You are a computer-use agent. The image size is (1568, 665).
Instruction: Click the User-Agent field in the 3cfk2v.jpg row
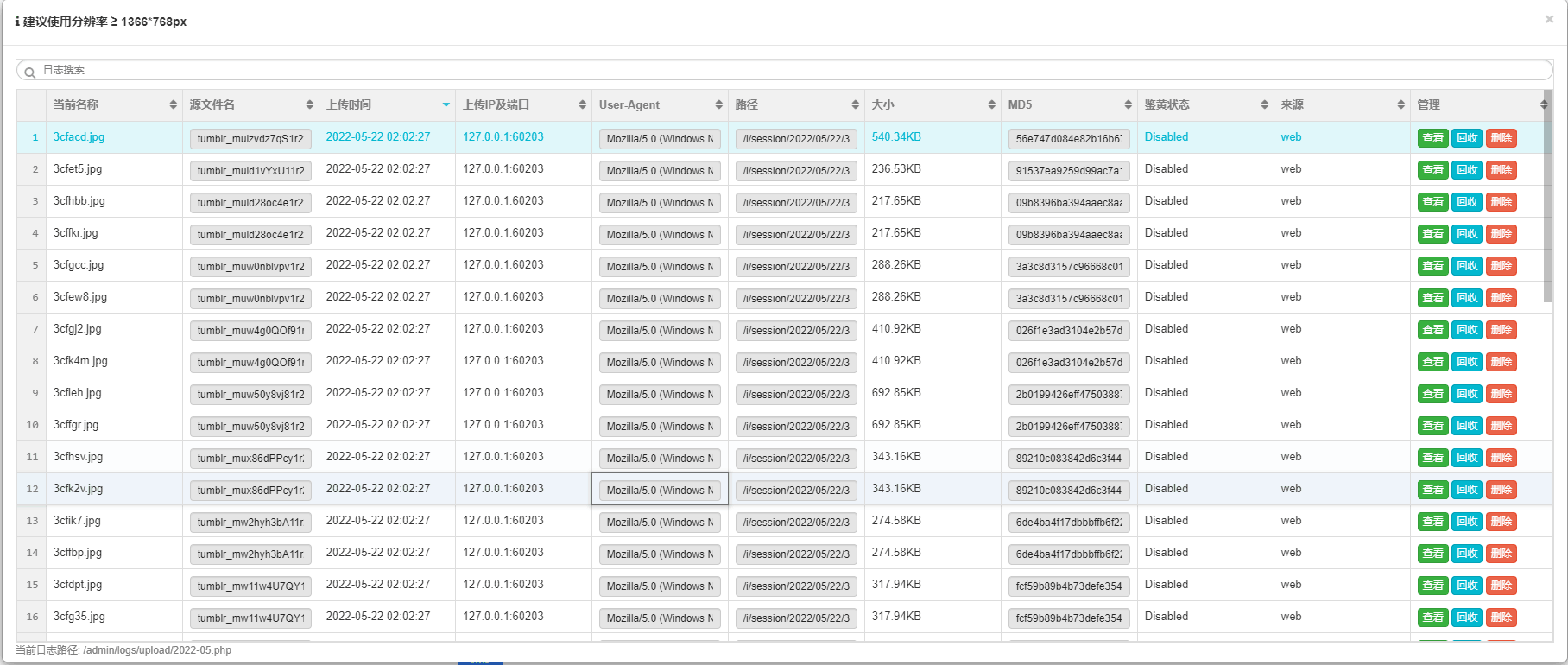click(660, 490)
